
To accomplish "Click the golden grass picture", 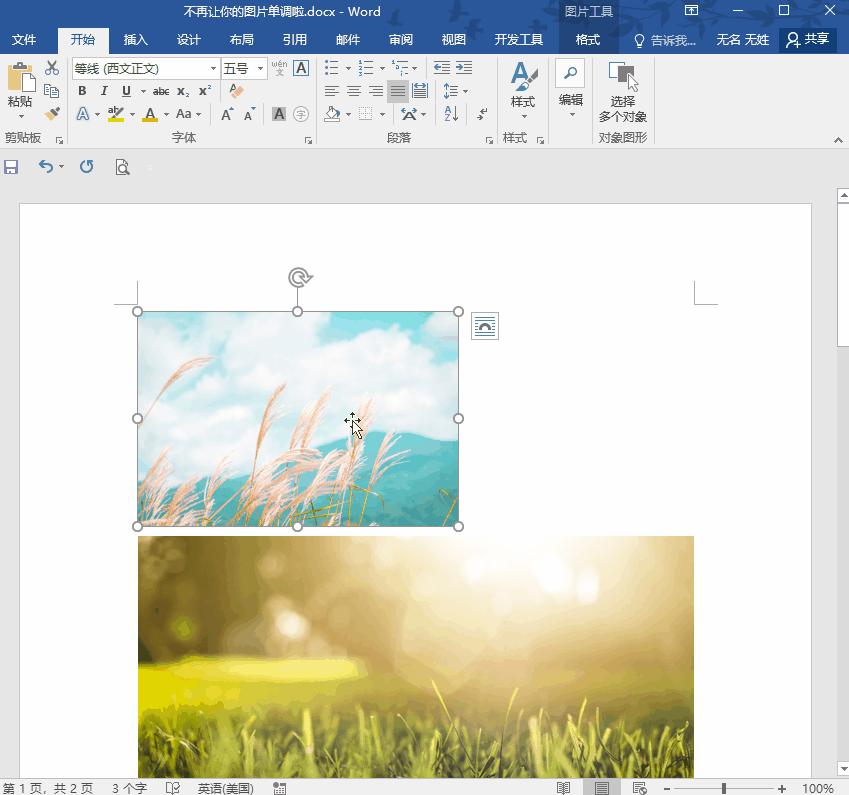I will pos(415,656).
